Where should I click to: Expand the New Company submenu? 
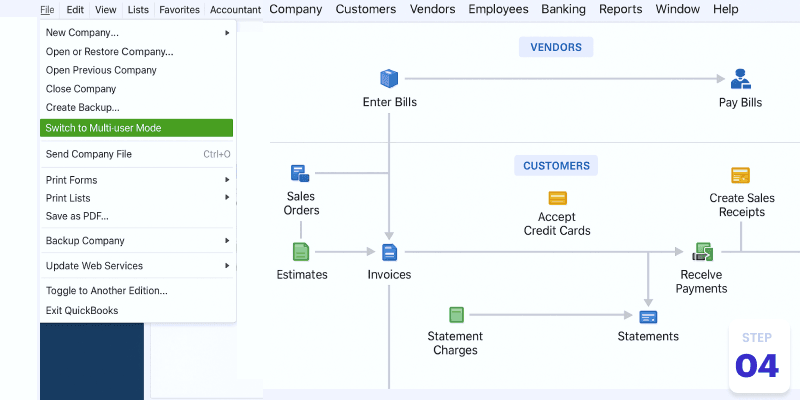point(136,32)
